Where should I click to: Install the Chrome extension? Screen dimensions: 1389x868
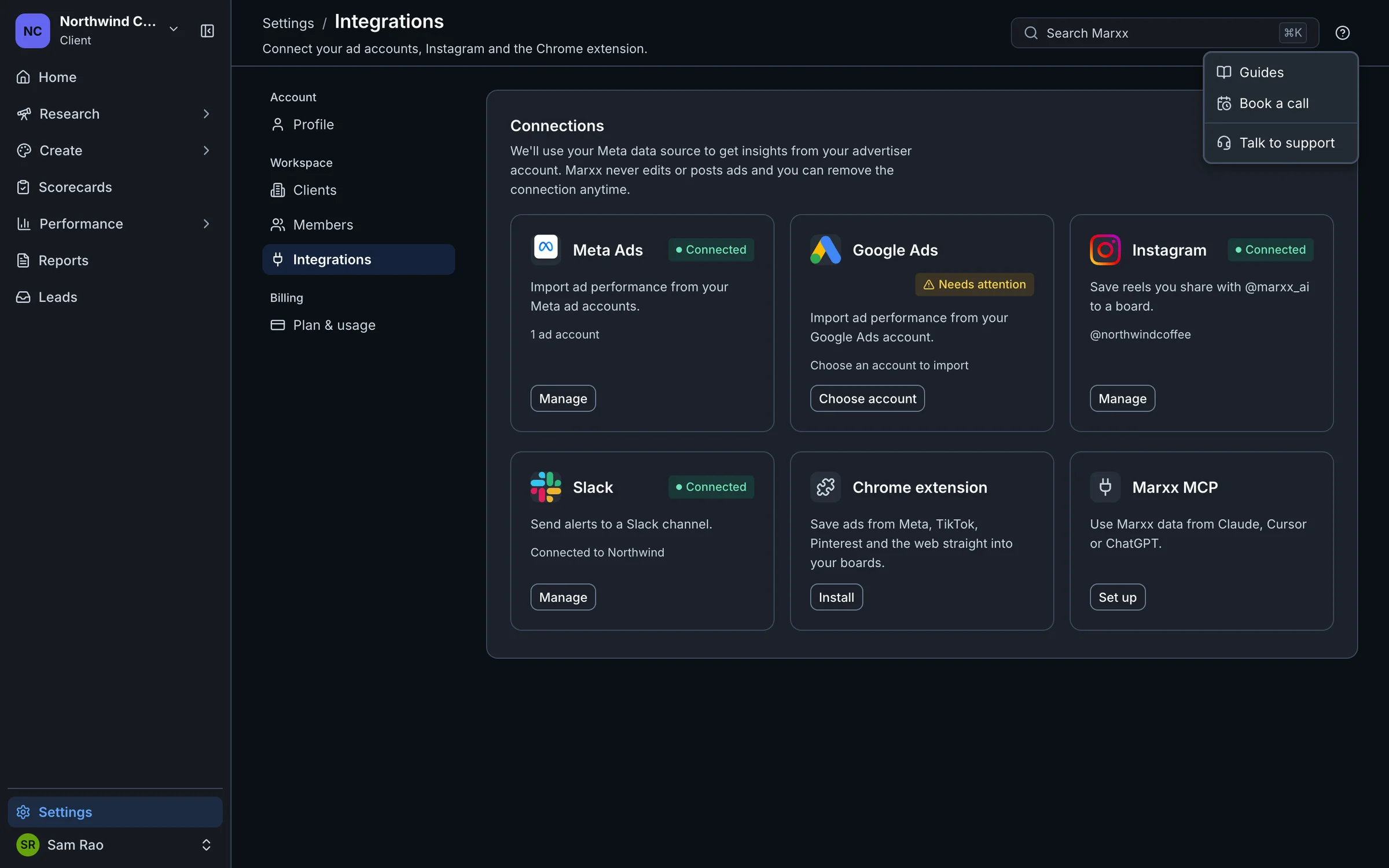coord(836,597)
